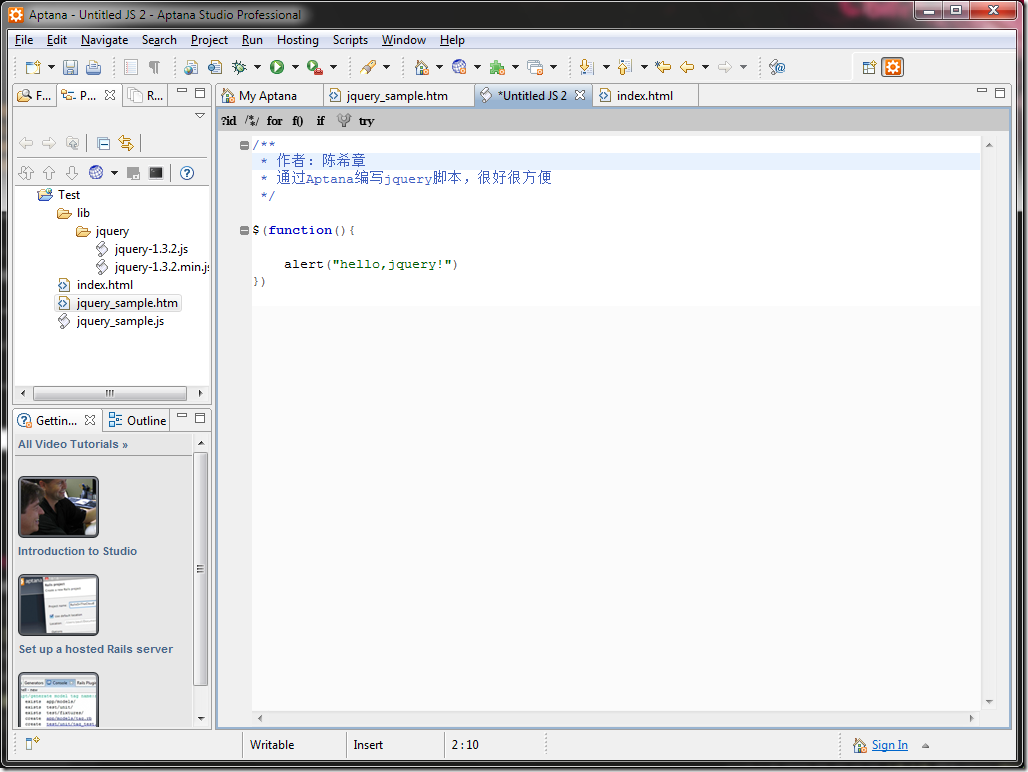Screen dimensions: 1028x772
Task: Click the Sign In link
Action: click(890, 745)
